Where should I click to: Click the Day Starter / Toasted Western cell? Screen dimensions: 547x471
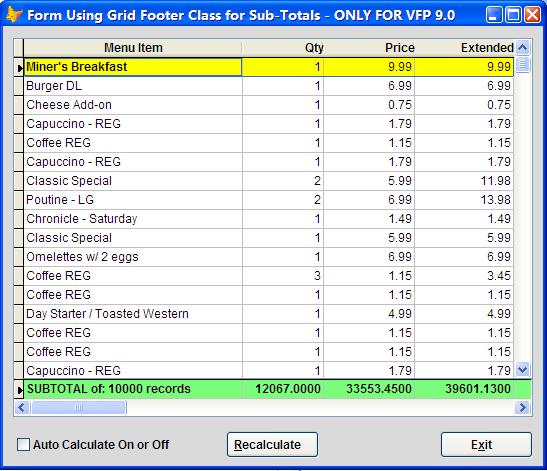pos(133,314)
